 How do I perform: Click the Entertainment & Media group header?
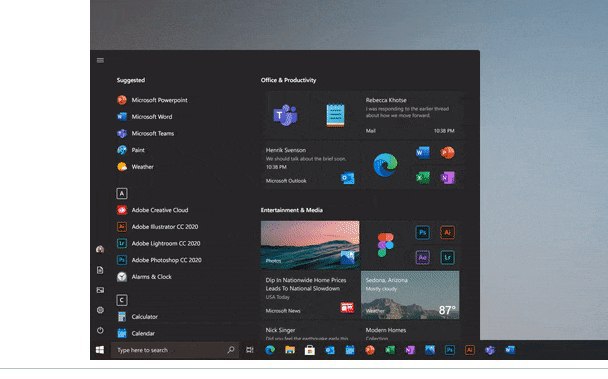point(292,210)
